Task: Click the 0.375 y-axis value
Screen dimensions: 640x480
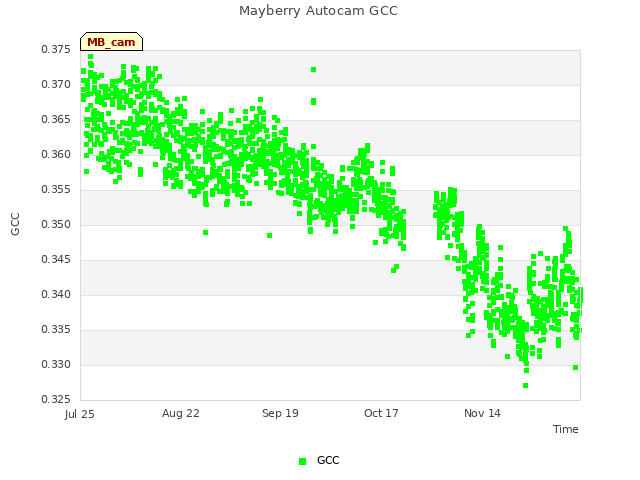Action: tap(56, 49)
